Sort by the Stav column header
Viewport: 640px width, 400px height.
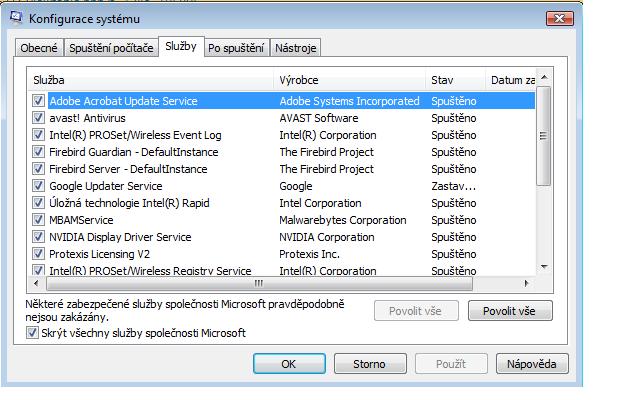pyautogui.click(x=456, y=80)
